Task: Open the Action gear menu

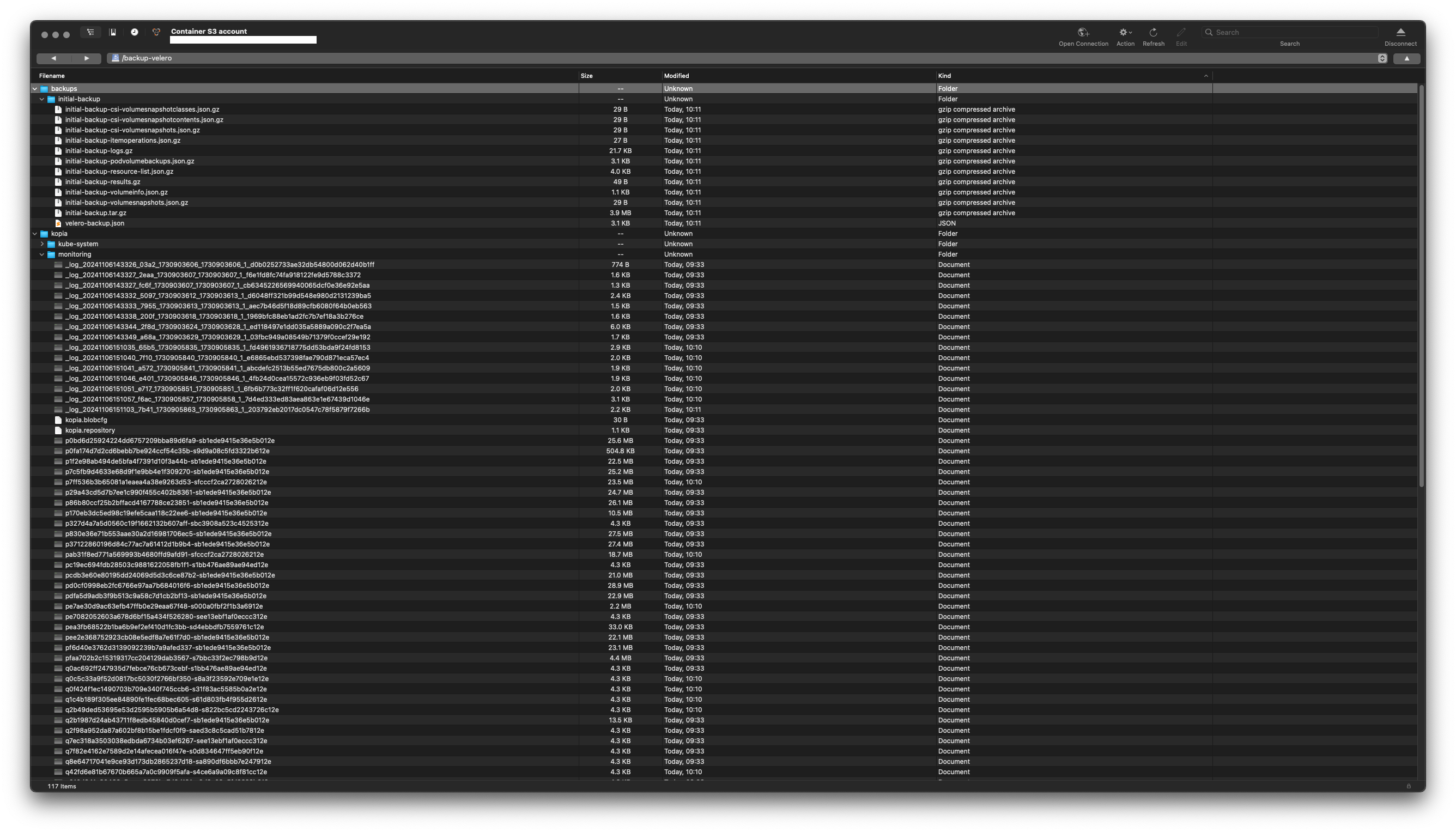Action: 1125,33
